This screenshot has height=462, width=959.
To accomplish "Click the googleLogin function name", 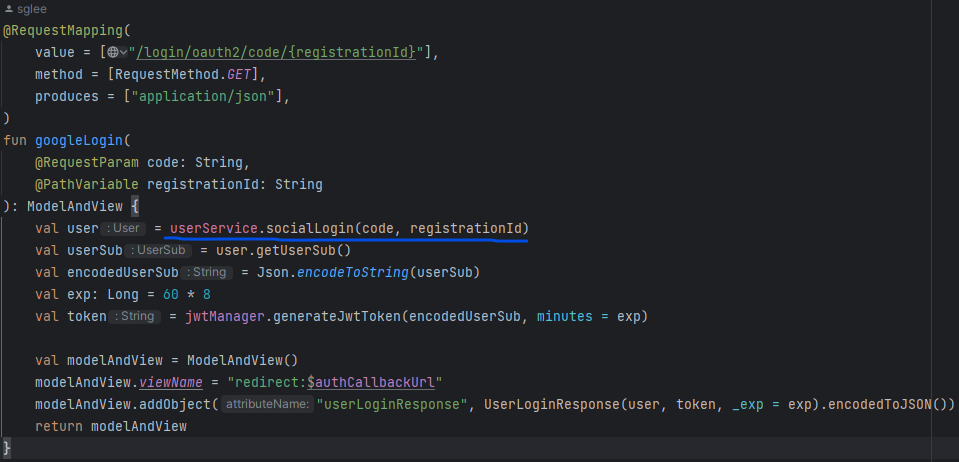I will [79, 141].
